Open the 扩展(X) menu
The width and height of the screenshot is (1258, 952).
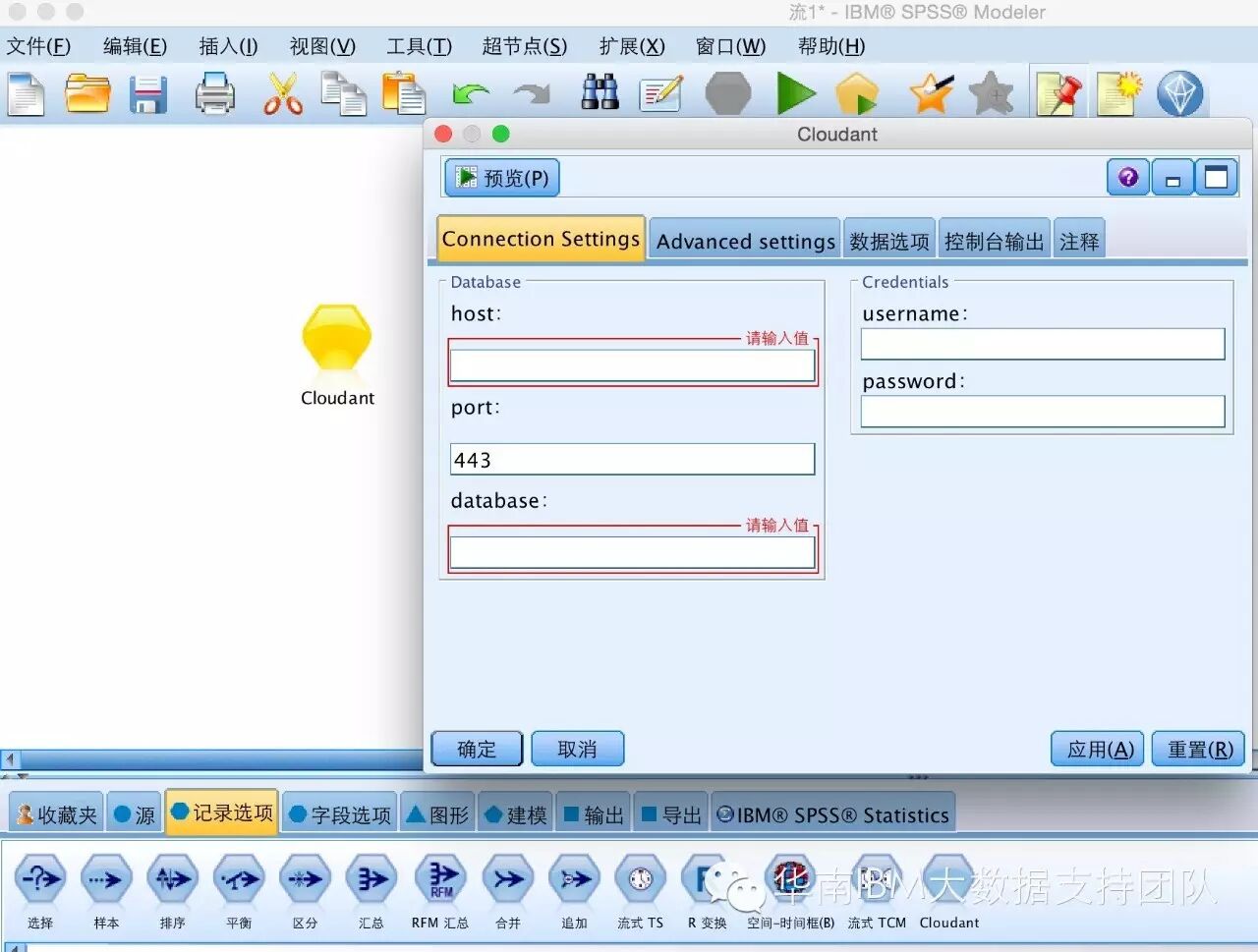coord(632,46)
